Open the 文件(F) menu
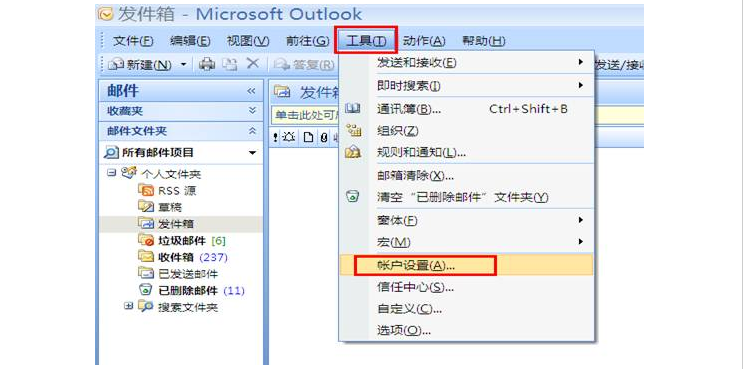Image resolution: width=744 pixels, height=369 pixels. pyautogui.click(x=133, y=41)
